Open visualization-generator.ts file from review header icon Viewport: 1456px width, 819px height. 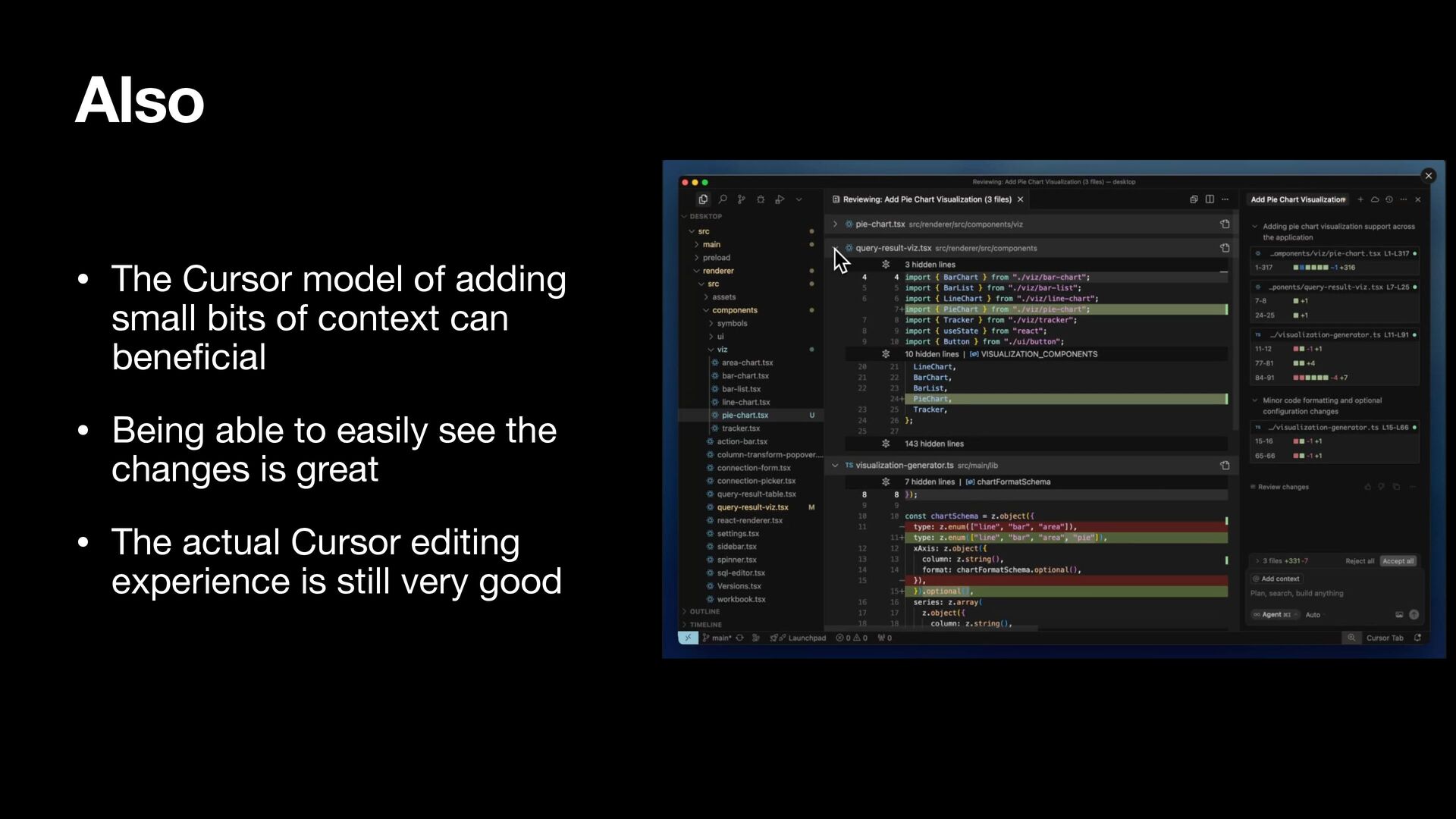tap(1225, 466)
